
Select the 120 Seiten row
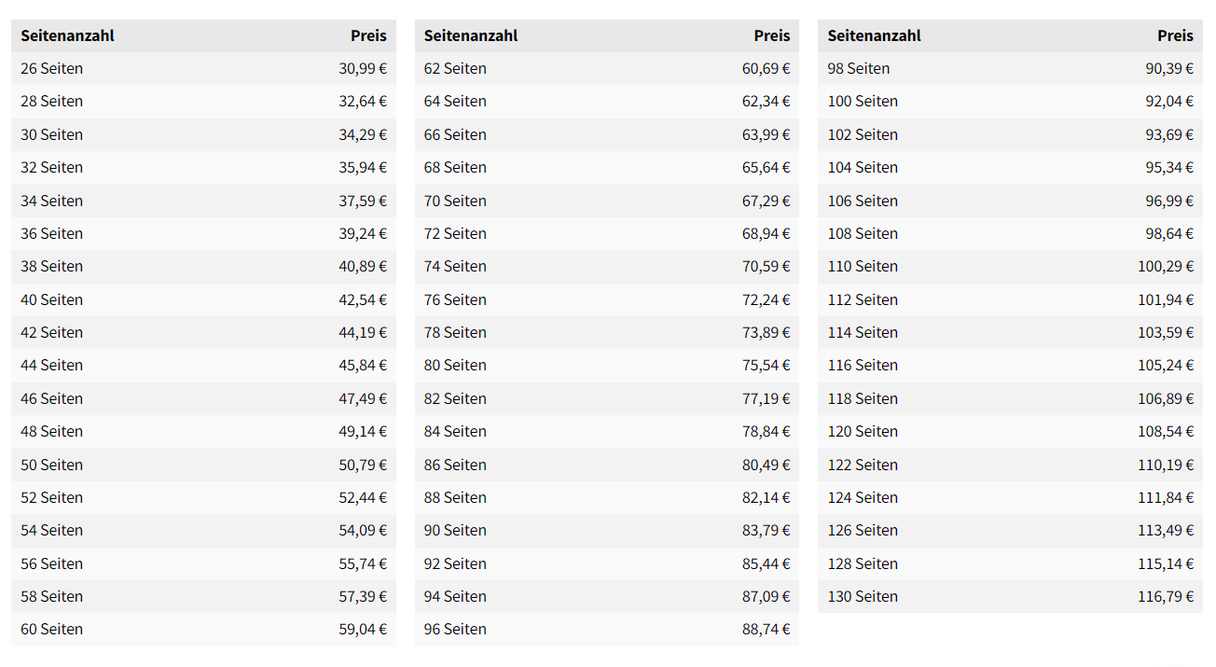point(1010,431)
